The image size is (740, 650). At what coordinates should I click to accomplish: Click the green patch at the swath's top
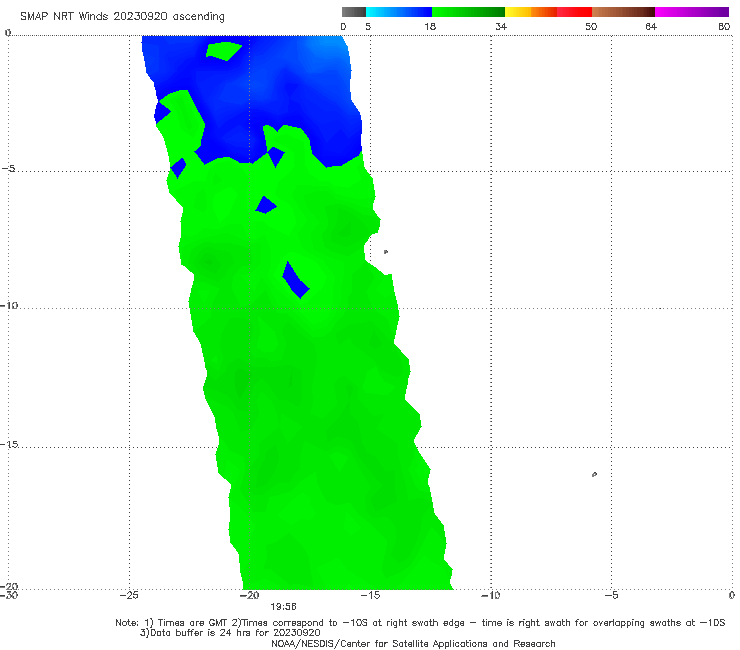pyautogui.click(x=224, y=51)
